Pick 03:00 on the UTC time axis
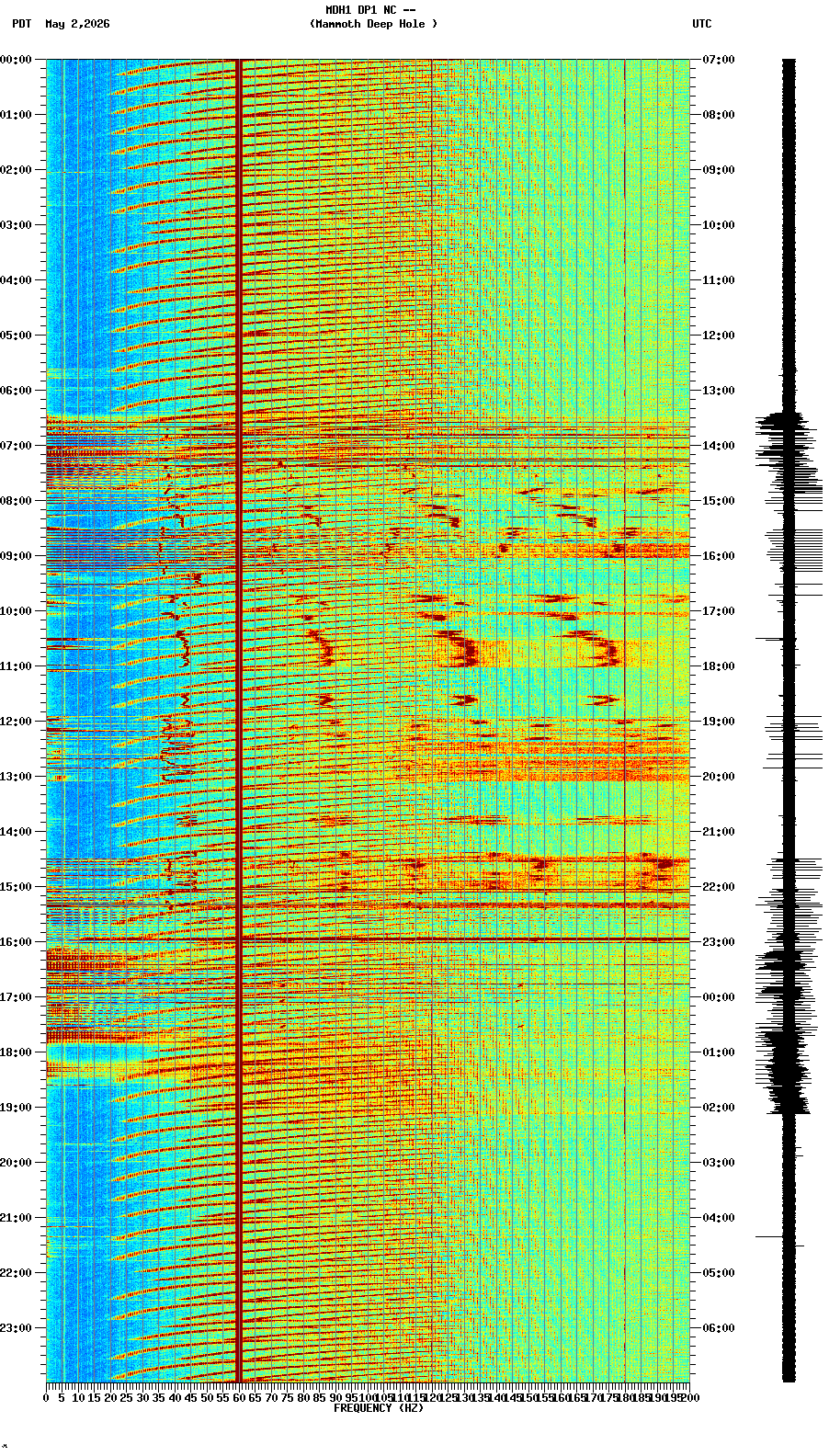Image resolution: width=829 pixels, height=1456 pixels. (719, 1163)
